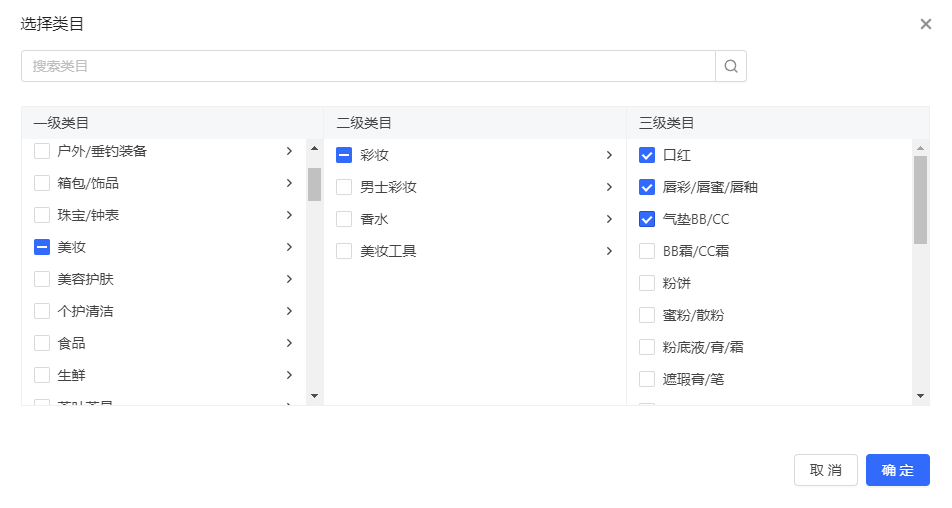Check the 香水 checkbox
Viewport: 952px width, 508px height.
pos(344,219)
